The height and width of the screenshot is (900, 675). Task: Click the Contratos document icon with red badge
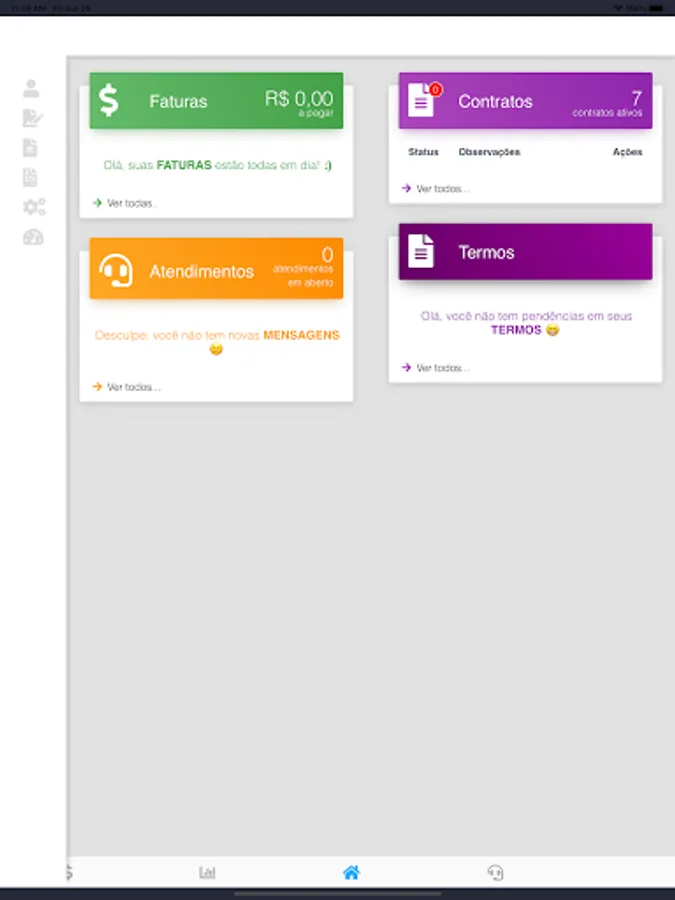[424, 99]
